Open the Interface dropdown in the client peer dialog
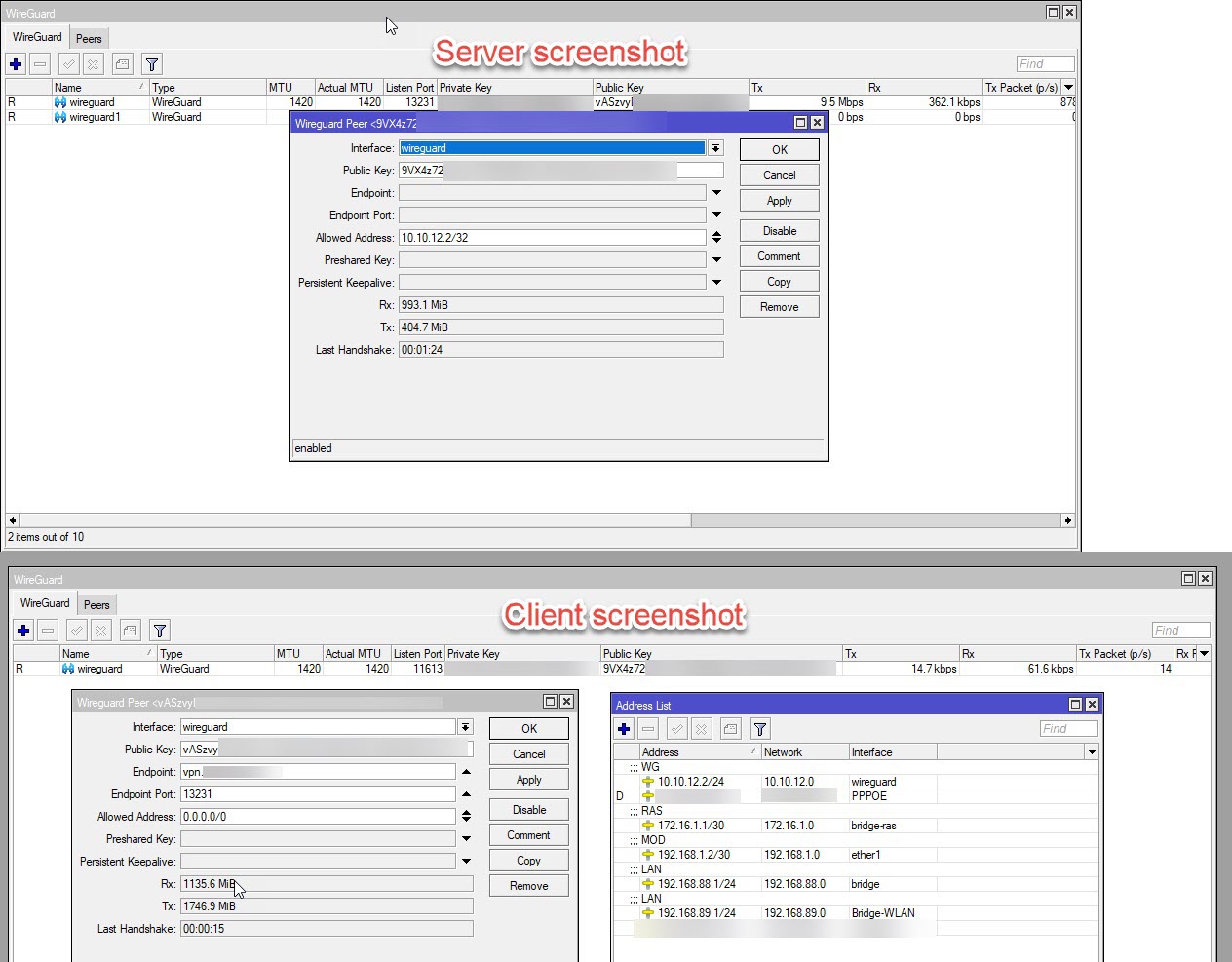 466,727
